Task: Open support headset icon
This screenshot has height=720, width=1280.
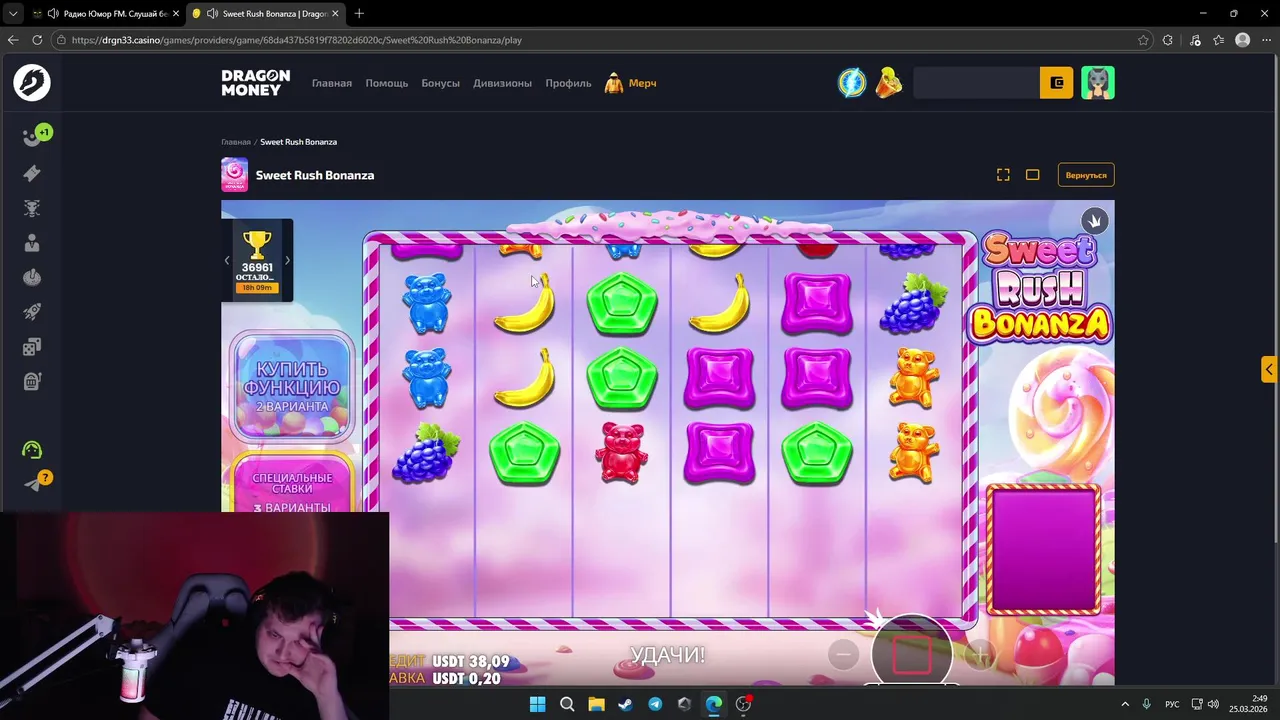Action: (x=32, y=450)
